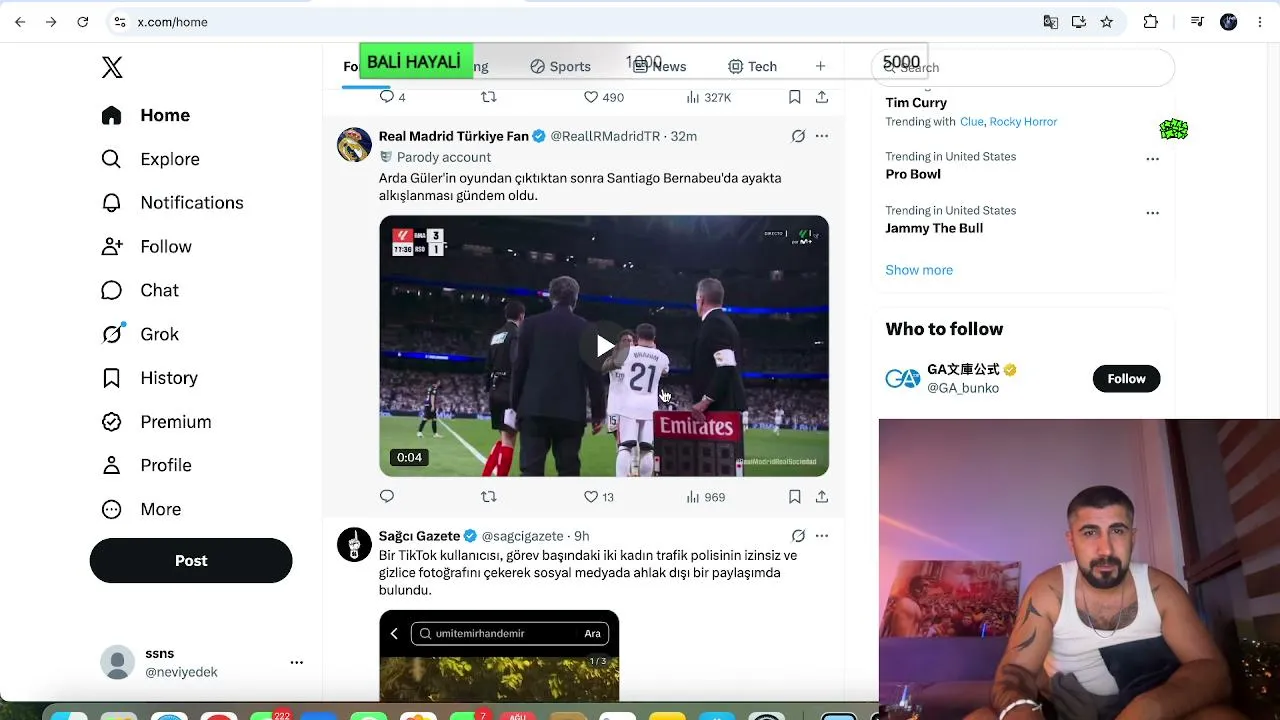Open the Clue trending link
The width and height of the screenshot is (1280, 720).
[972, 122]
